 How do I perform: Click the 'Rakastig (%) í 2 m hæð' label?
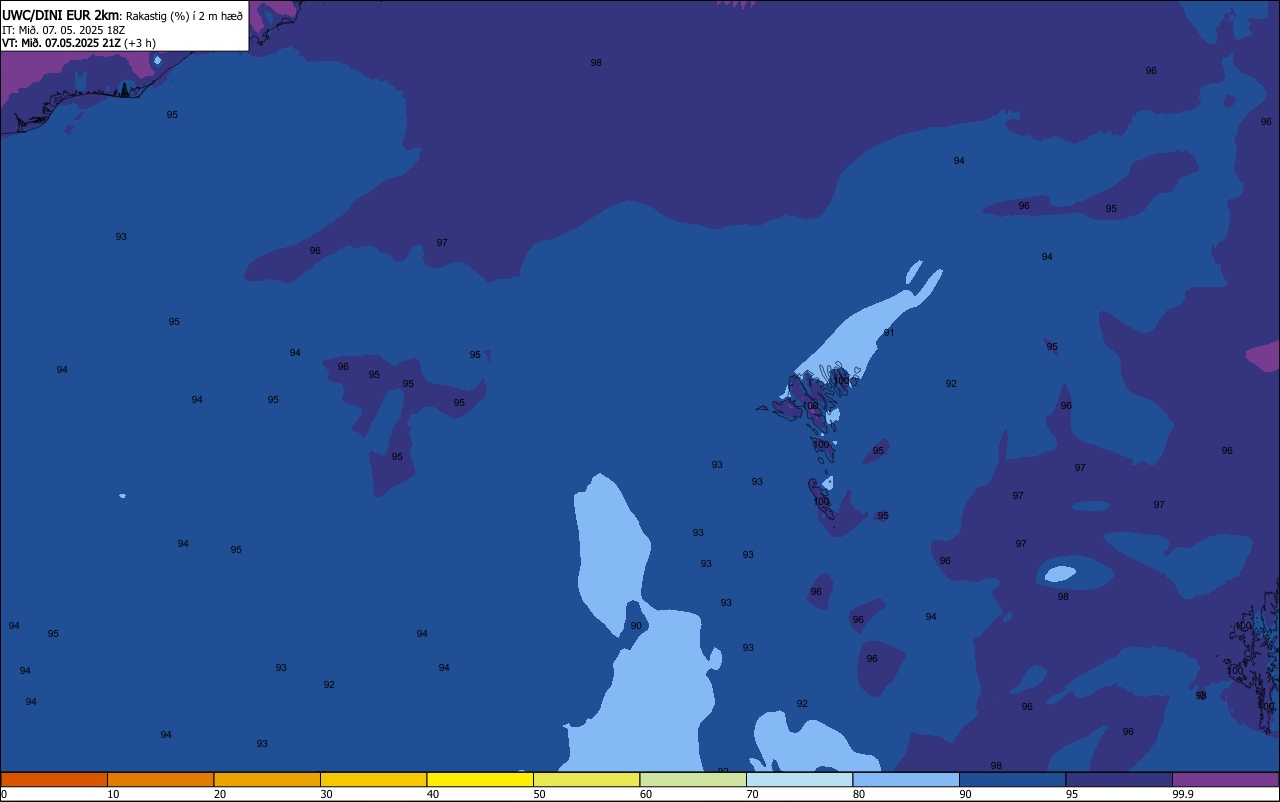[x=184, y=16]
